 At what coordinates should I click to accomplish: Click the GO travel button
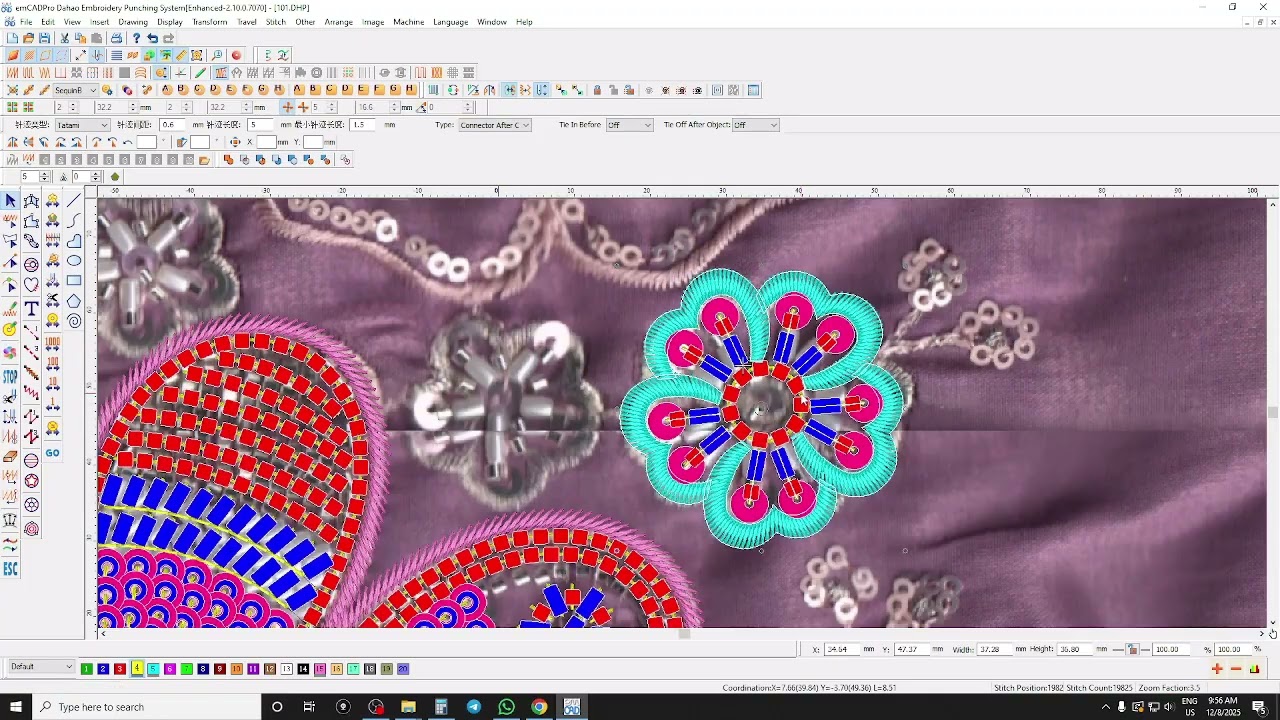(x=52, y=453)
